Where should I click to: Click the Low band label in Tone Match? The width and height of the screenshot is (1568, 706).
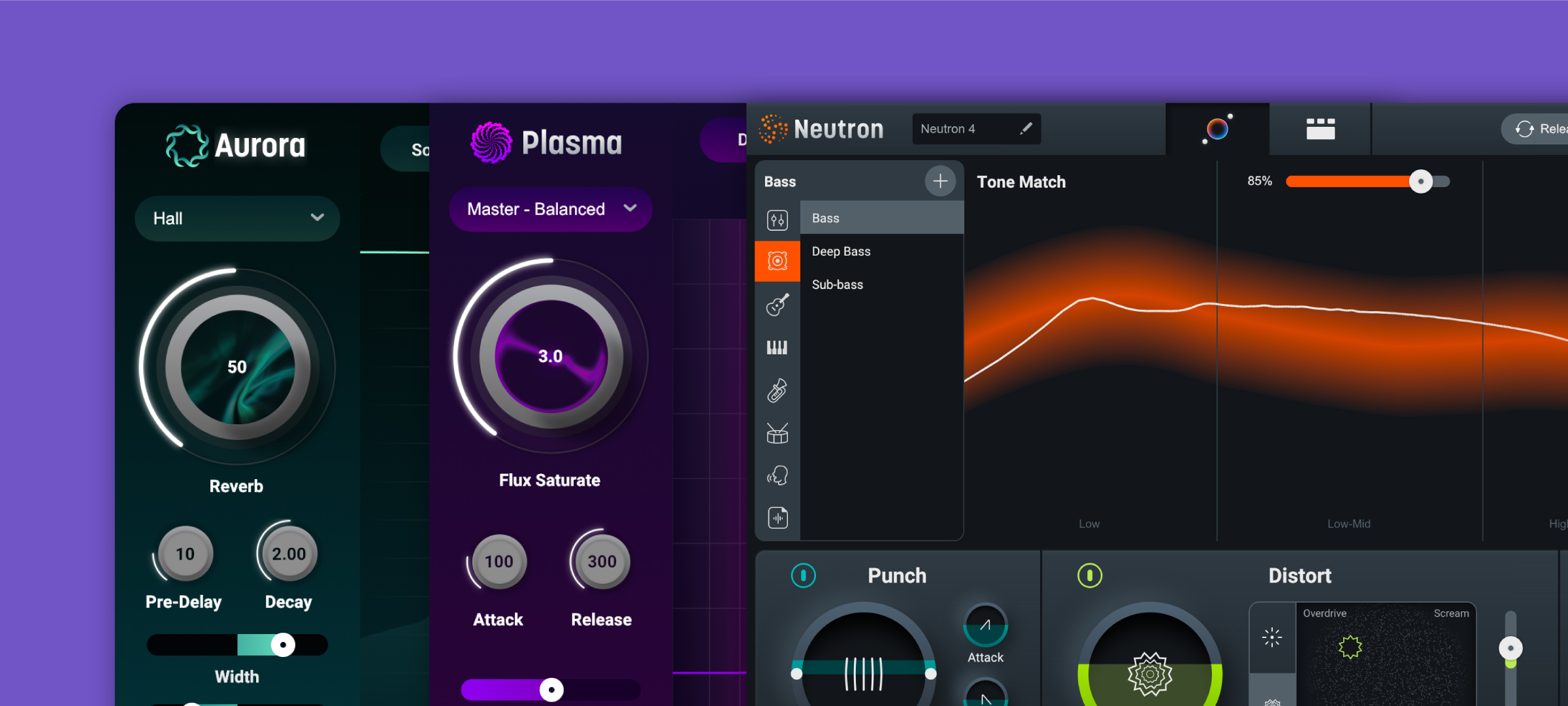pos(1089,524)
